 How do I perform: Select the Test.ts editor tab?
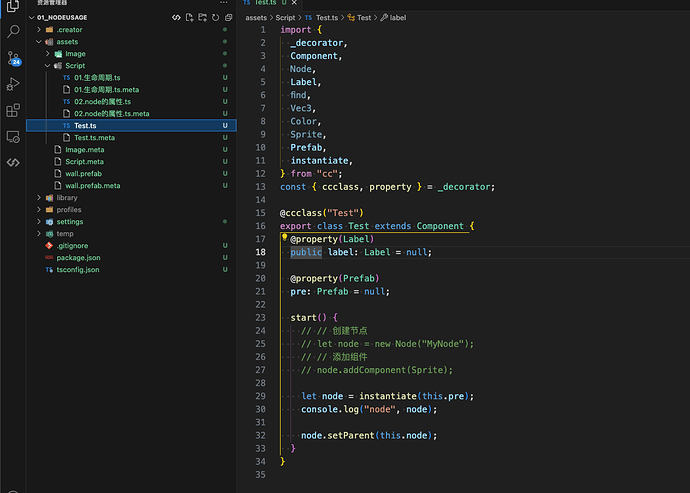click(x=264, y=4)
